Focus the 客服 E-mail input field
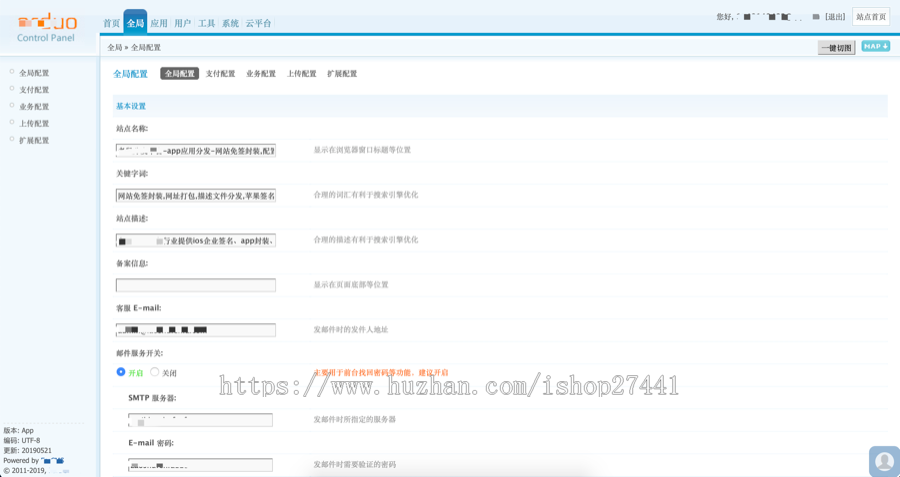900x477 pixels. (196, 330)
